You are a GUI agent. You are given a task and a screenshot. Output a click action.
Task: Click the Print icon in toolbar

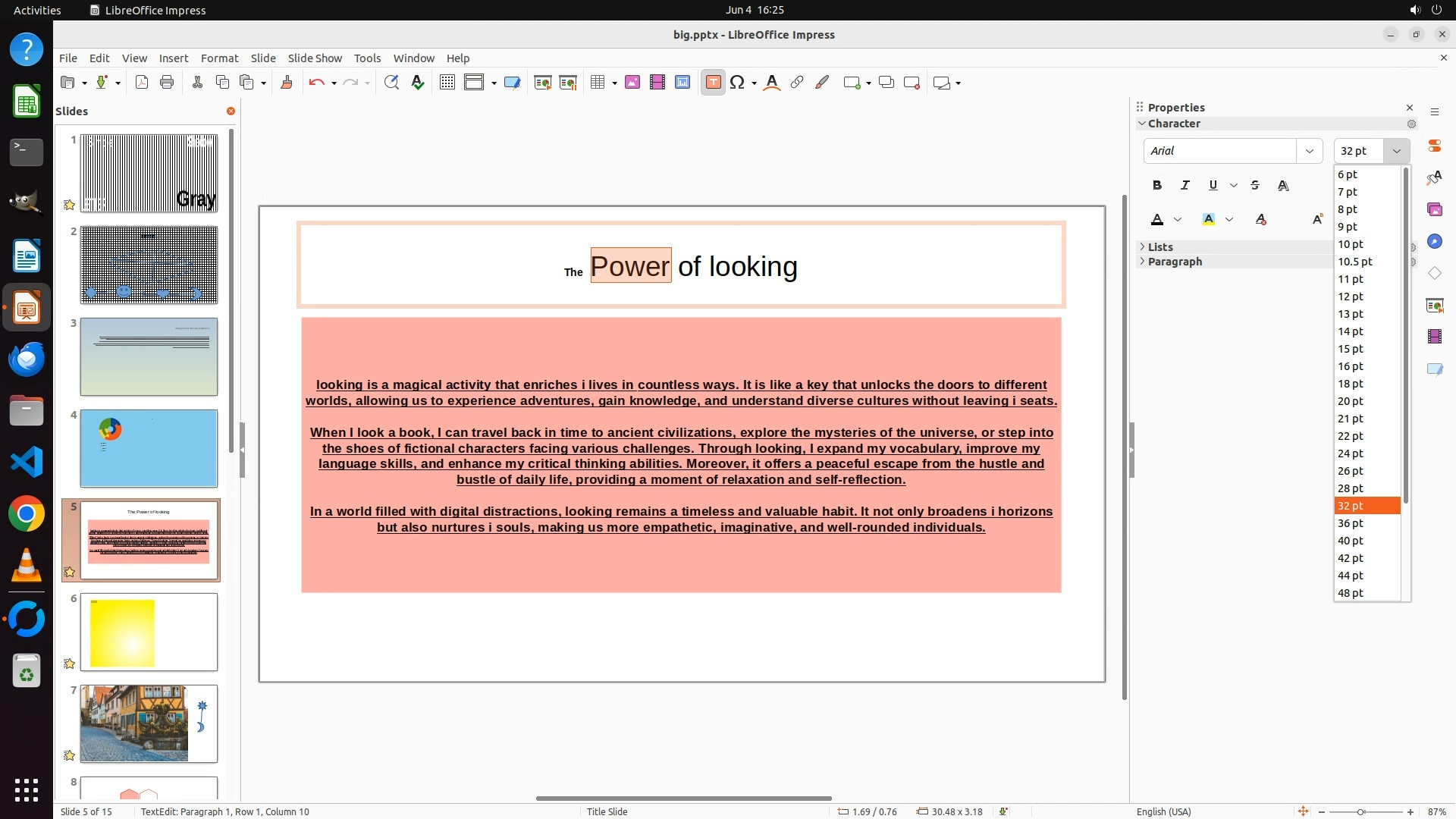click(167, 83)
